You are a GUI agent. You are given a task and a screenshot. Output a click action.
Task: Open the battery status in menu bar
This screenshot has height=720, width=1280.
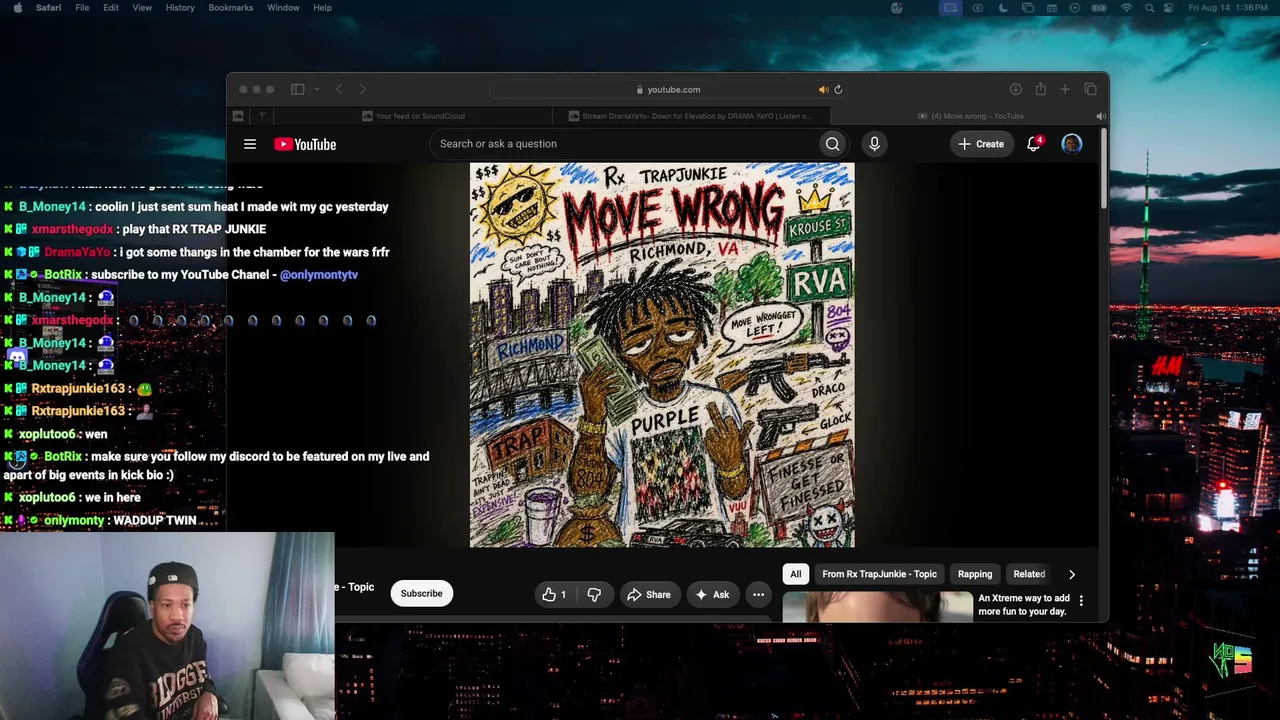pos(1100,8)
